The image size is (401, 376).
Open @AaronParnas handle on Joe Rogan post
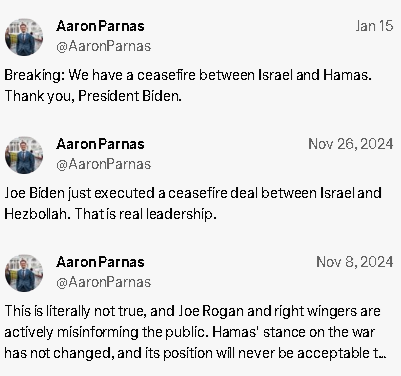tap(104, 282)
